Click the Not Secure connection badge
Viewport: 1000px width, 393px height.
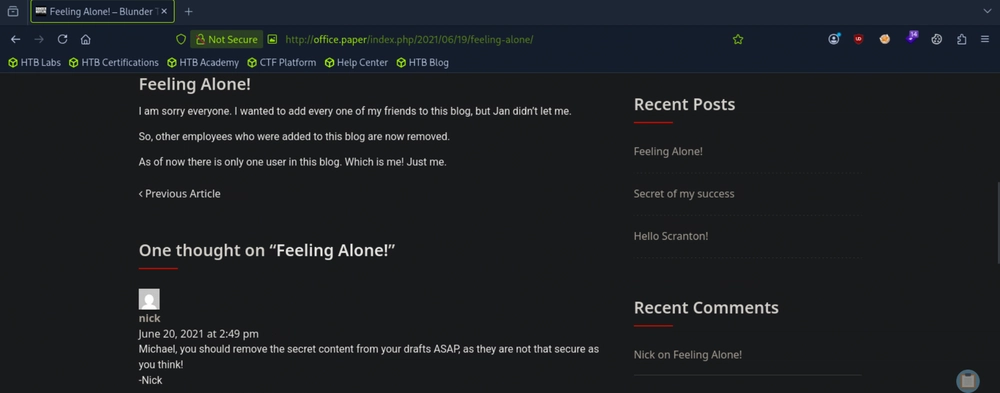[226, 40]
